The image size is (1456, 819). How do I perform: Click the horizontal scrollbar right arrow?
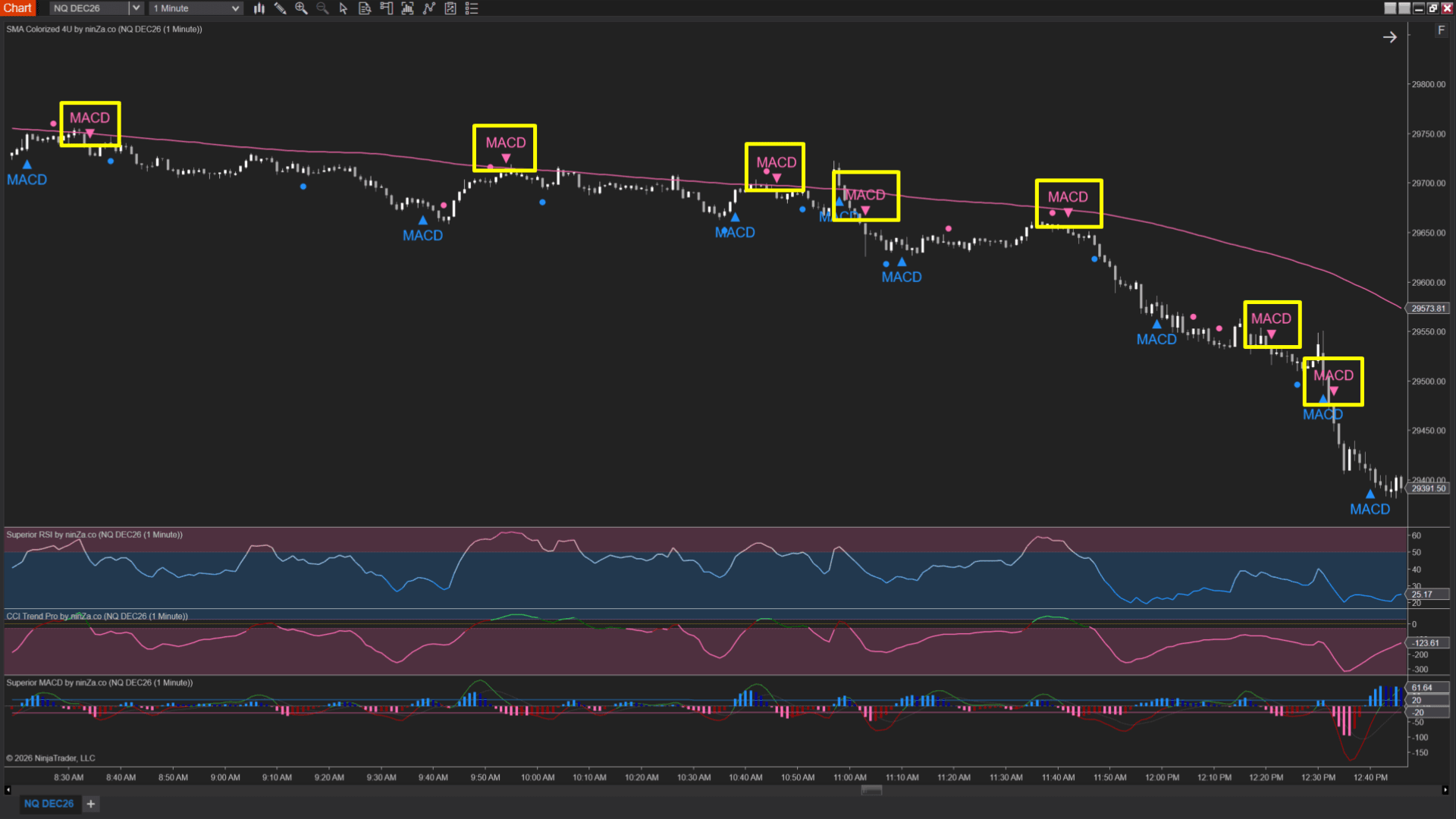[x=1445, y=790]
